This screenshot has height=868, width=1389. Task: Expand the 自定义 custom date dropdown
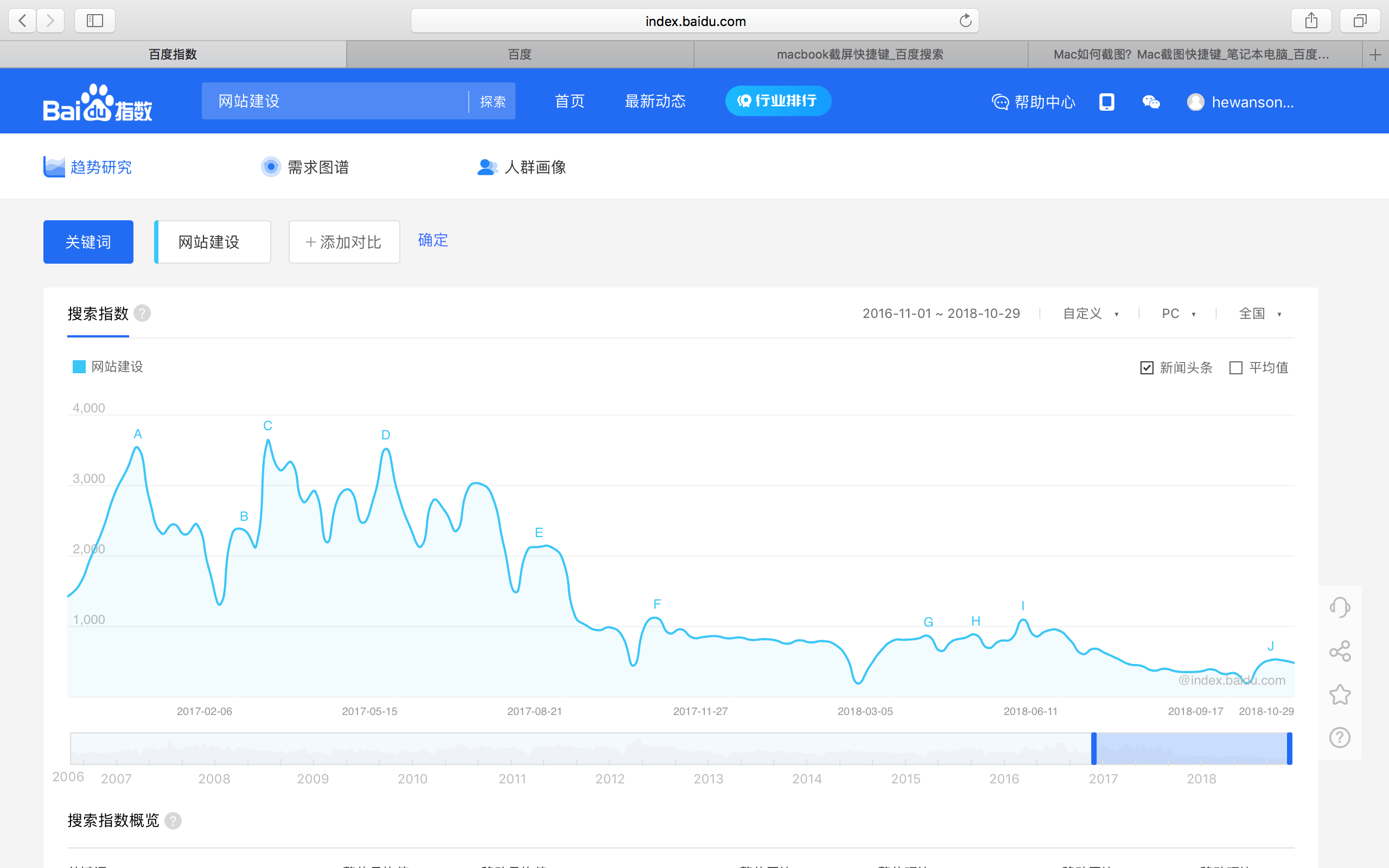click(1090, 313)
